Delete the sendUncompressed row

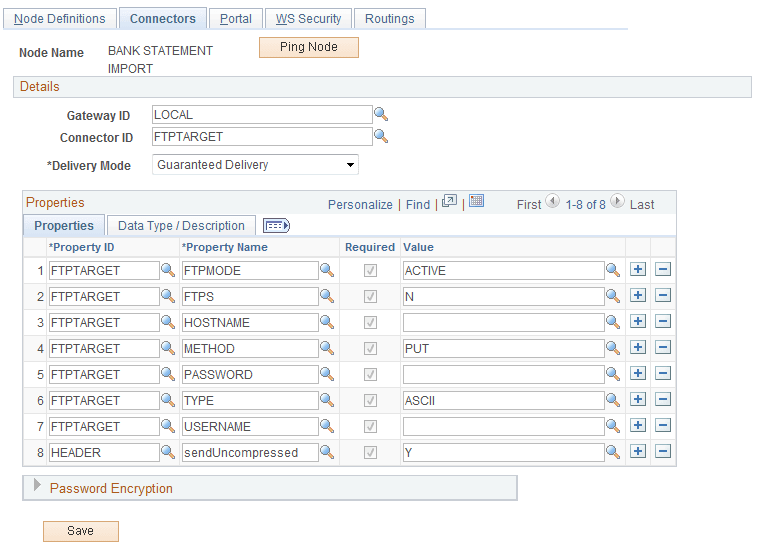pyautogui.click(x=663, y=452)
